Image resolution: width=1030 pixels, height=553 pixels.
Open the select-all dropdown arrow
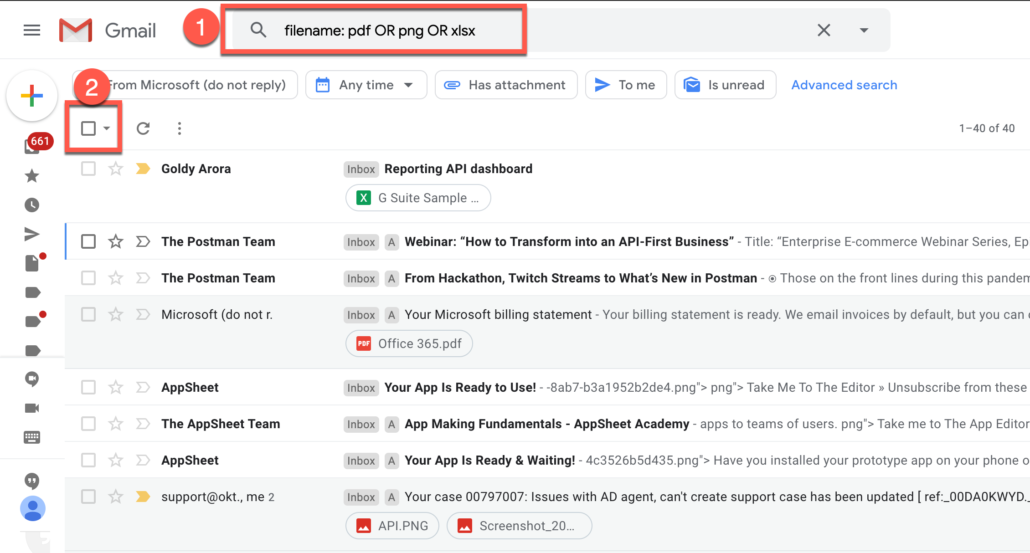(106, 129)
